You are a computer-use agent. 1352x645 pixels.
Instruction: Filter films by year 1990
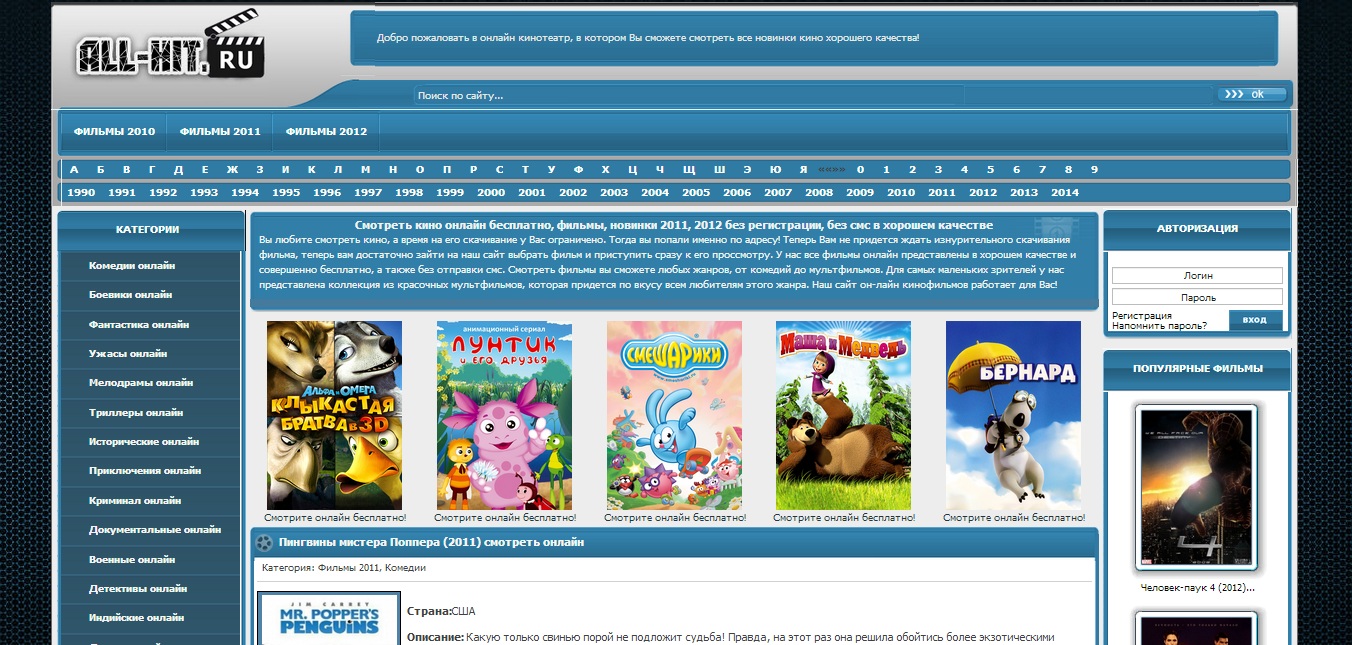(x=81, y=193)
